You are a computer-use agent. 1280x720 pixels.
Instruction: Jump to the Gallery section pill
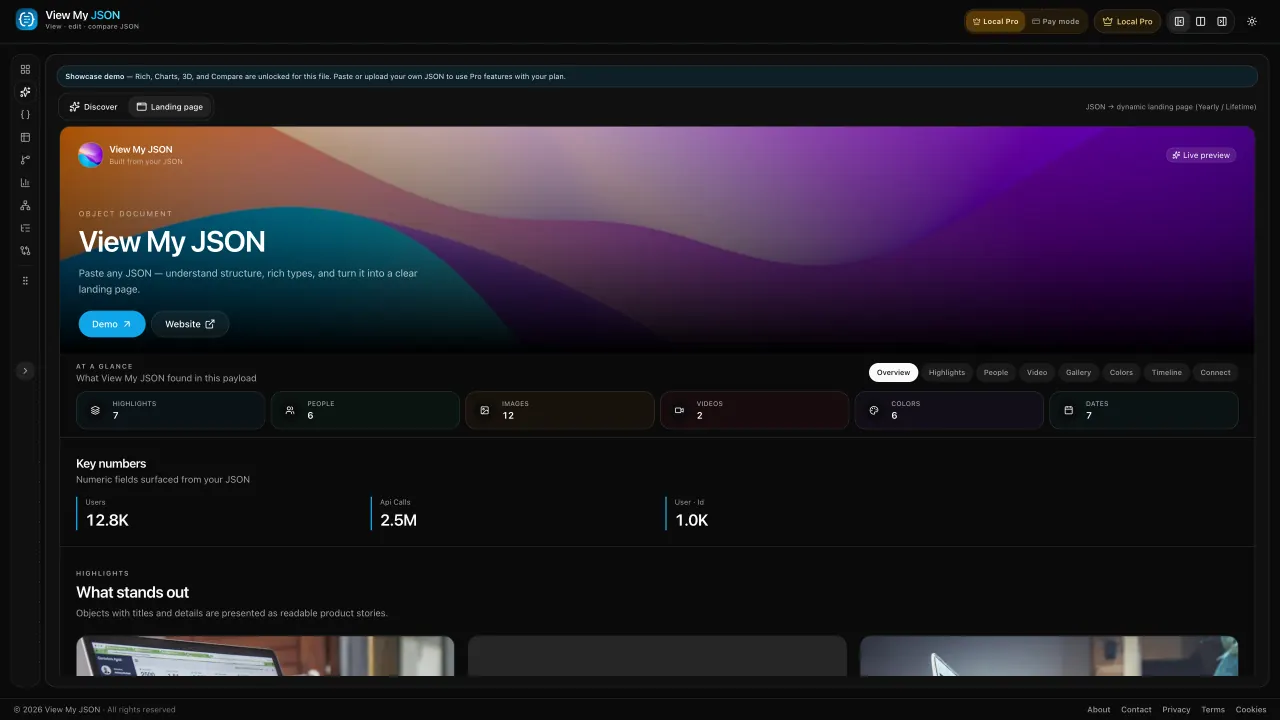coord(1078,372)
